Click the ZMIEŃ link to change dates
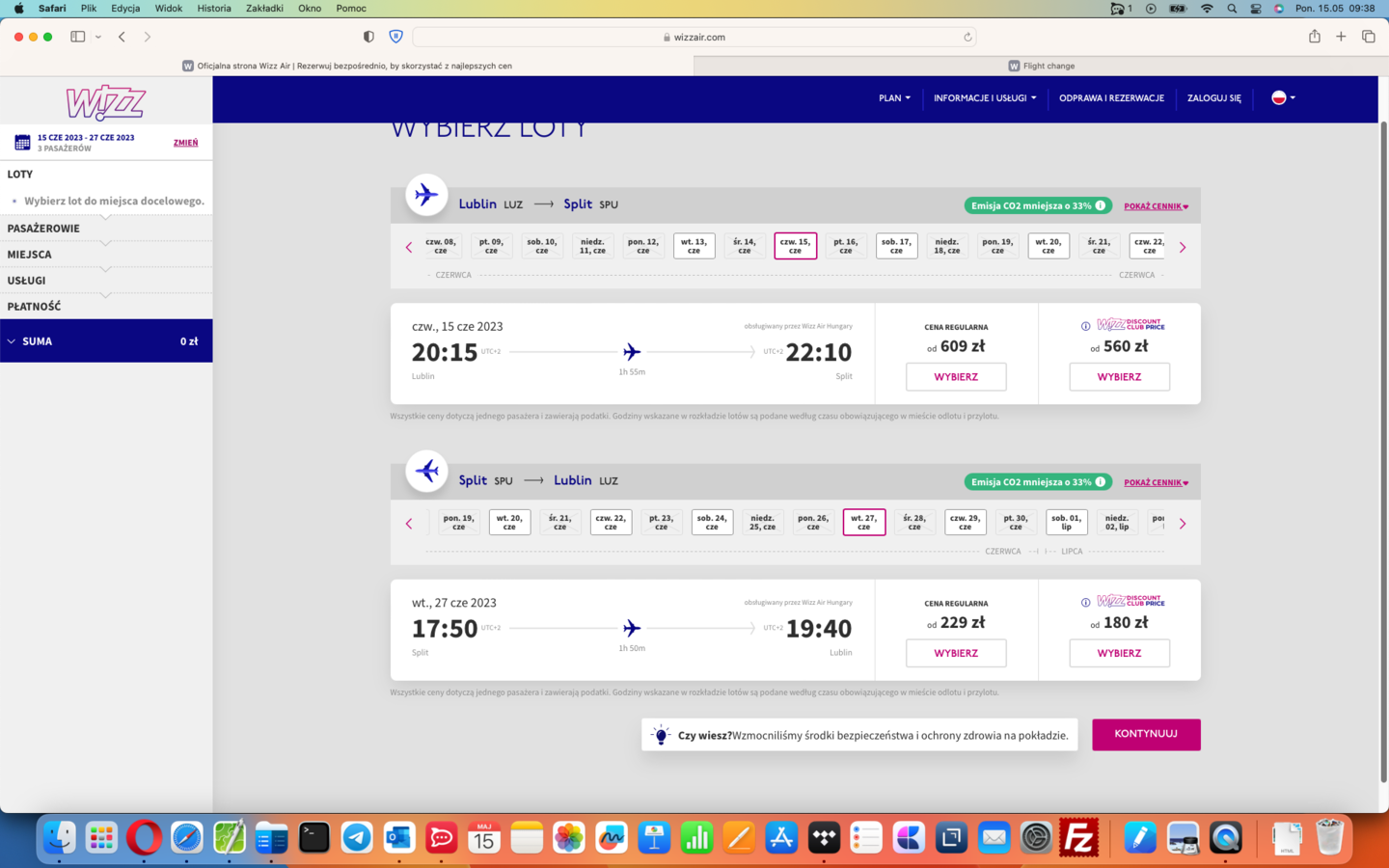The height and width of the screenshot is (868, 1389). point(185,143)
